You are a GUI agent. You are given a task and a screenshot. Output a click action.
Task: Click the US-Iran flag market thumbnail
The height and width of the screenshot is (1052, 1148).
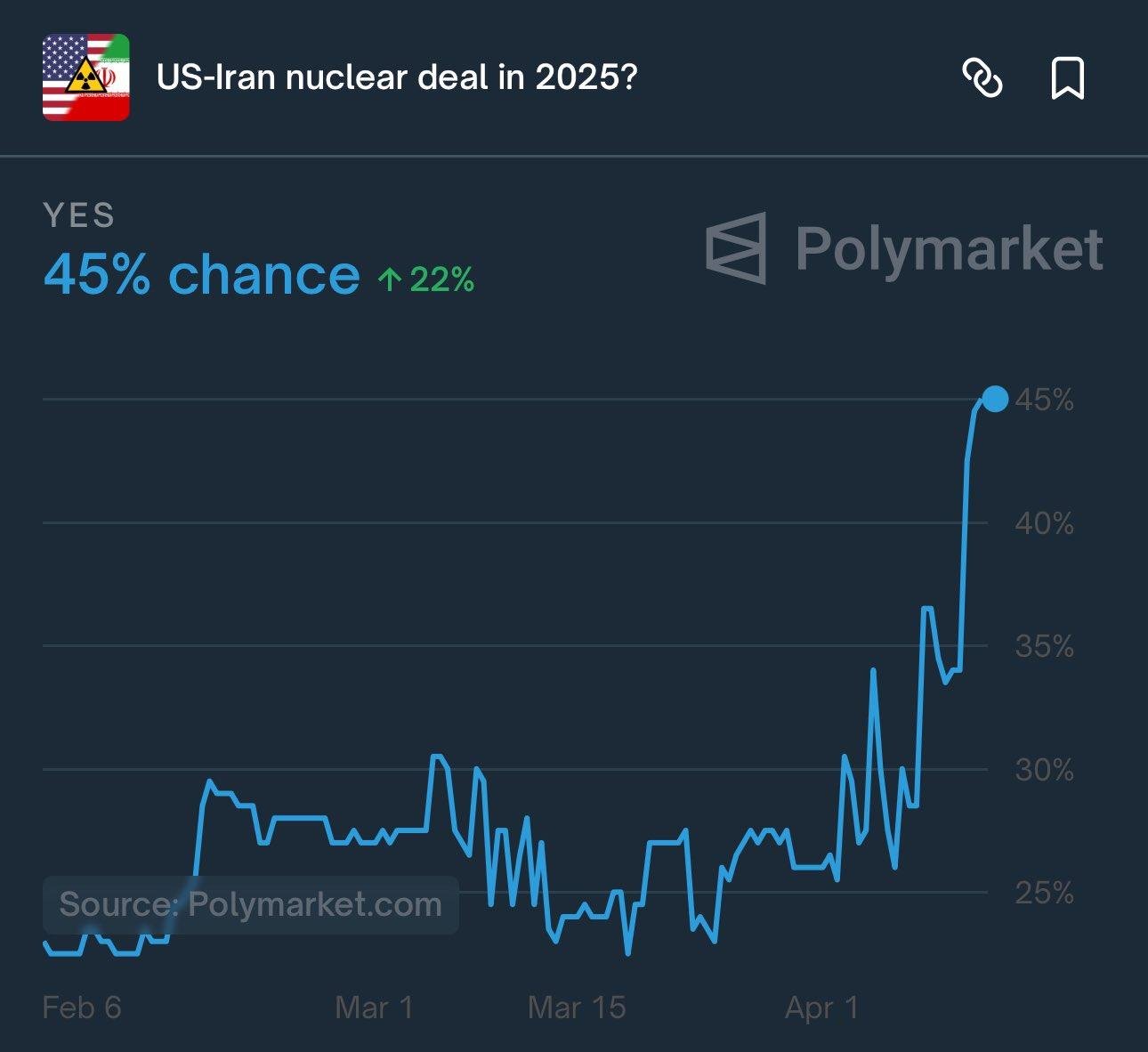click(86, 77)
